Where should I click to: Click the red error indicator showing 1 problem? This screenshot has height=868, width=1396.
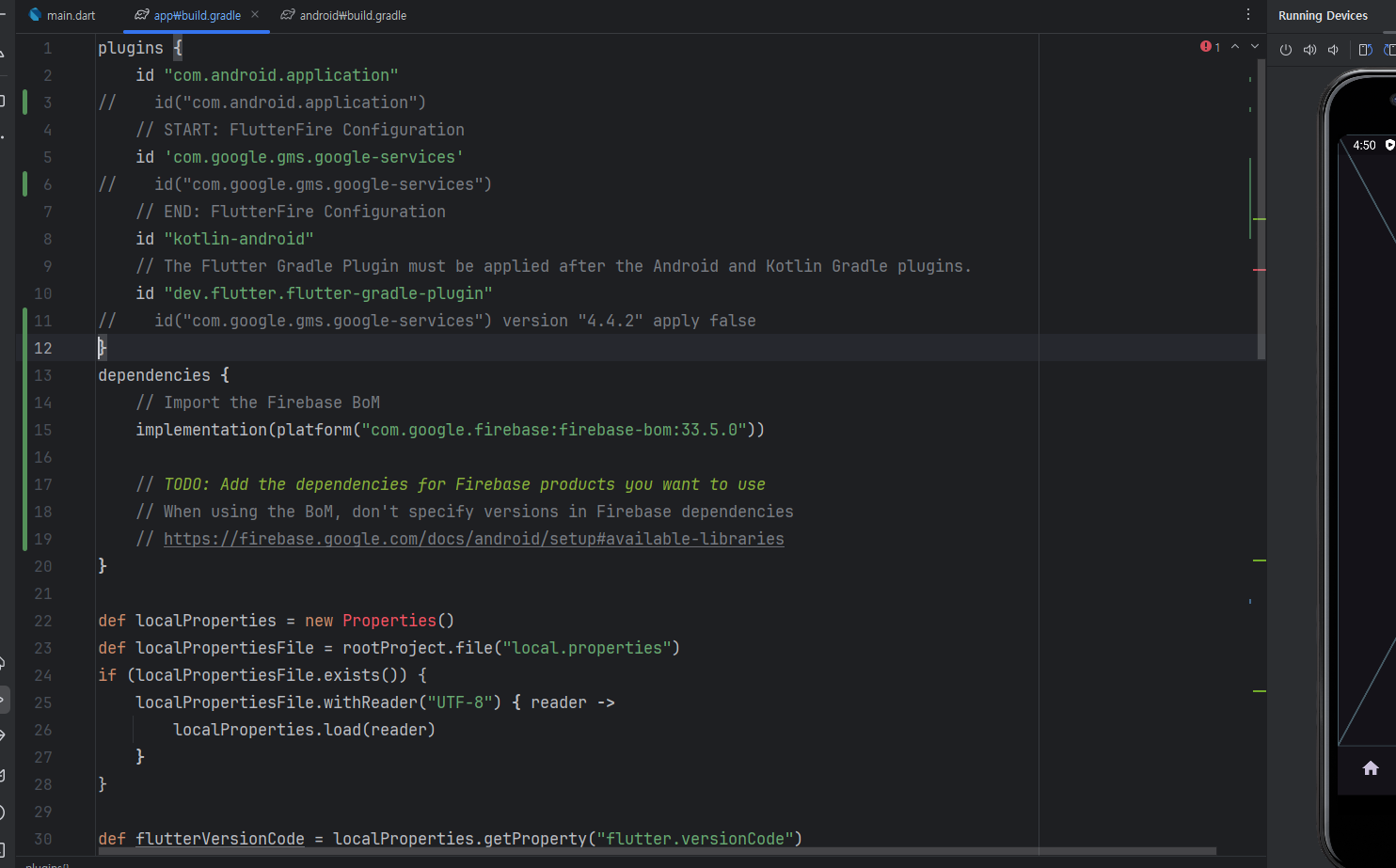[1211, 47]
